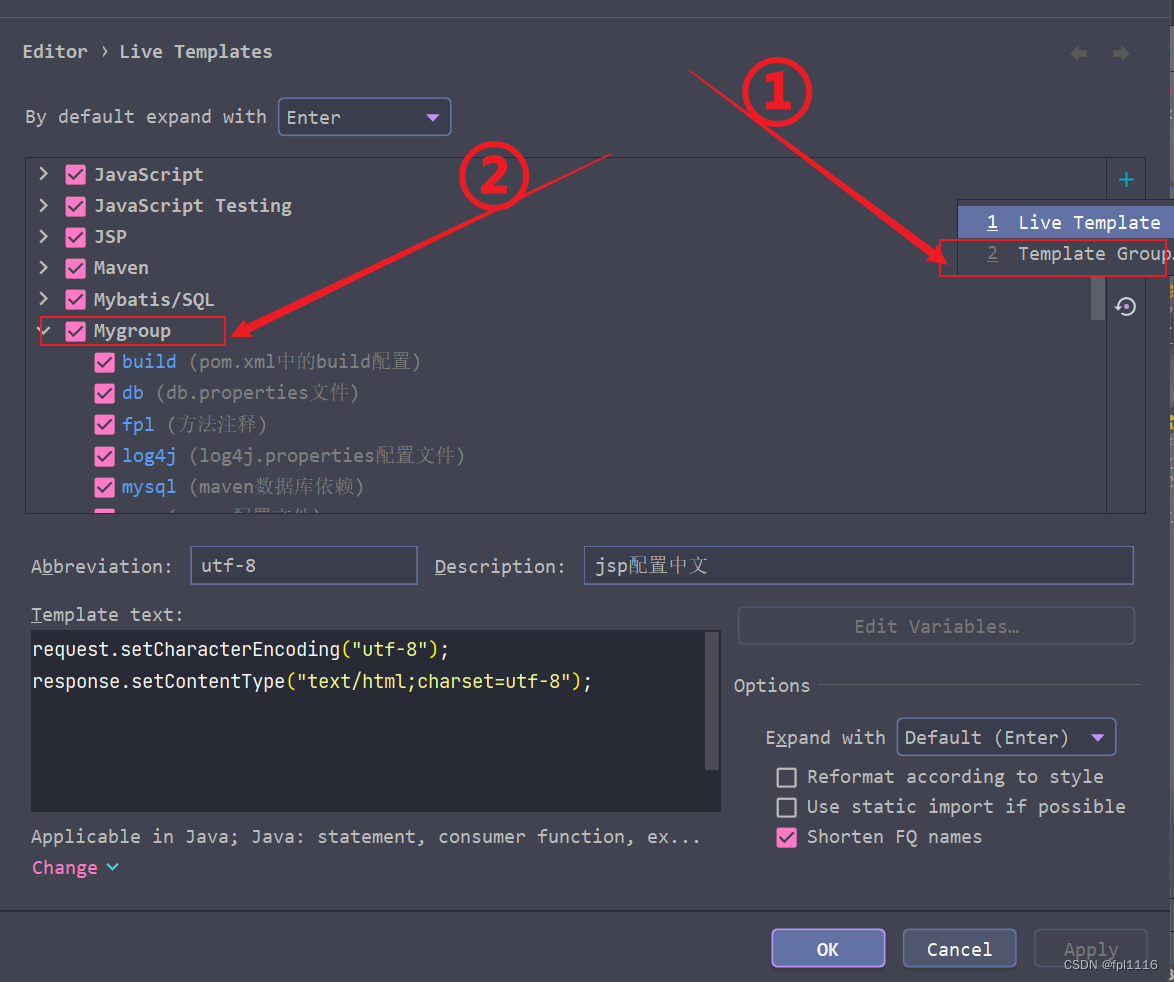Go back with the left arrow icon
The width and height of the screenshot is (1174, 982).
(1079, 53)
